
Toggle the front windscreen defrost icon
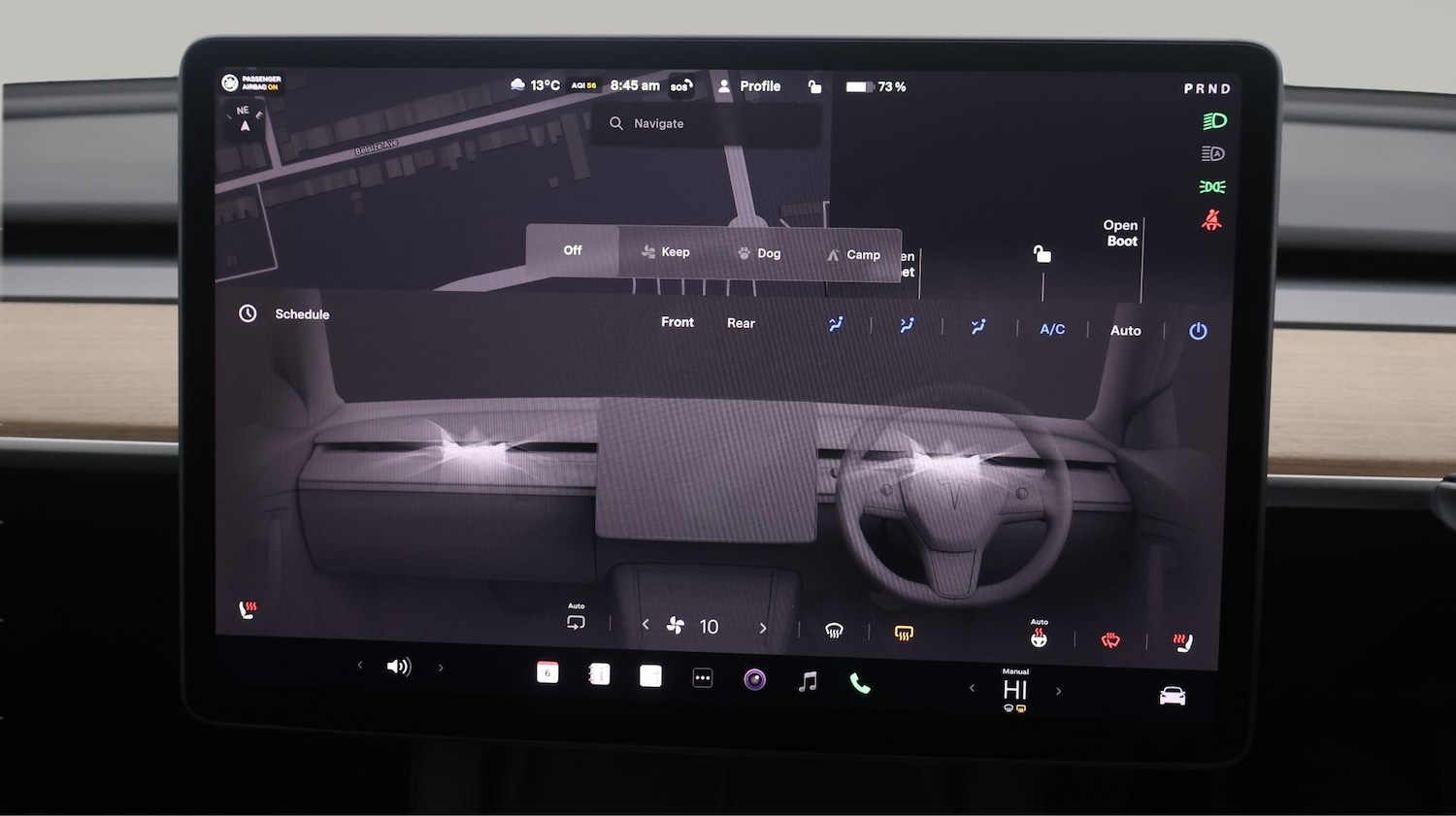pos(834,631)
